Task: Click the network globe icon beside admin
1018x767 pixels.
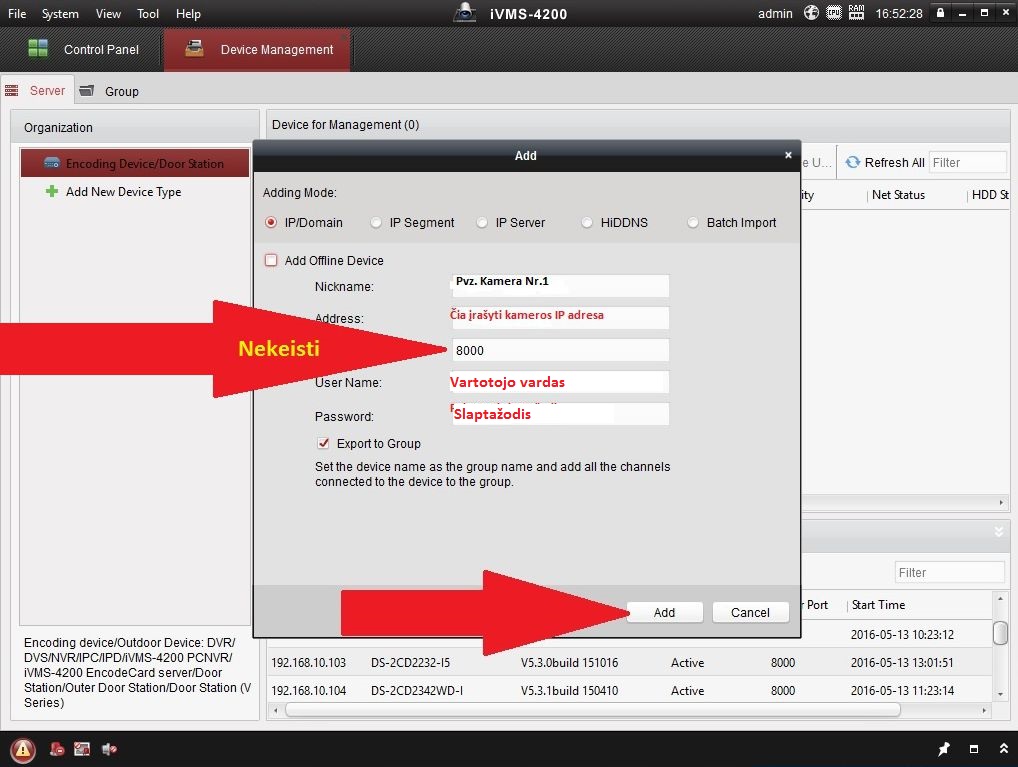Action: 812,12
